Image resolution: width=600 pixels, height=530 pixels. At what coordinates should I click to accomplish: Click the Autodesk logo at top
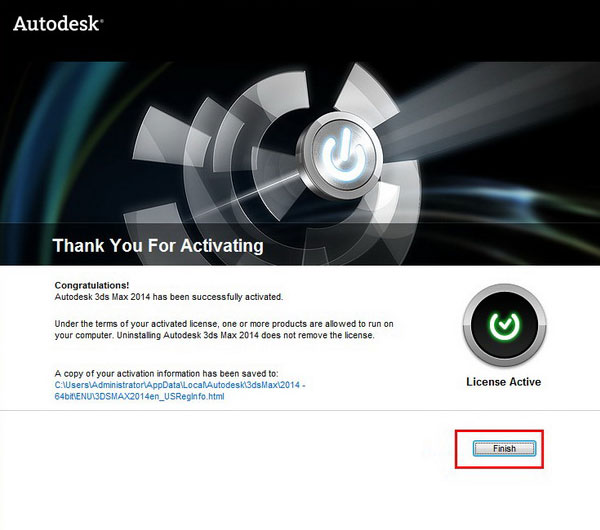click(58, 23)
